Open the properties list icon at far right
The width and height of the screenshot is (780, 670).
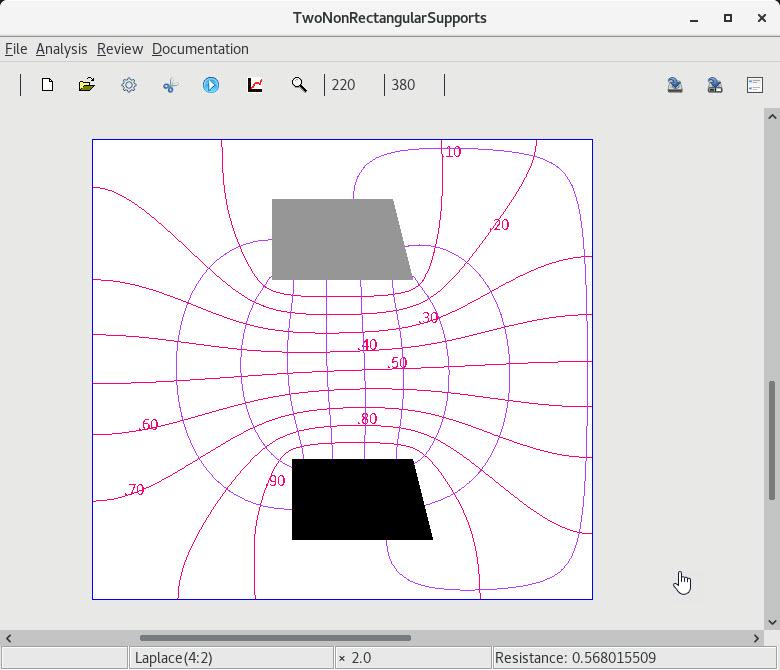(755, 85)
